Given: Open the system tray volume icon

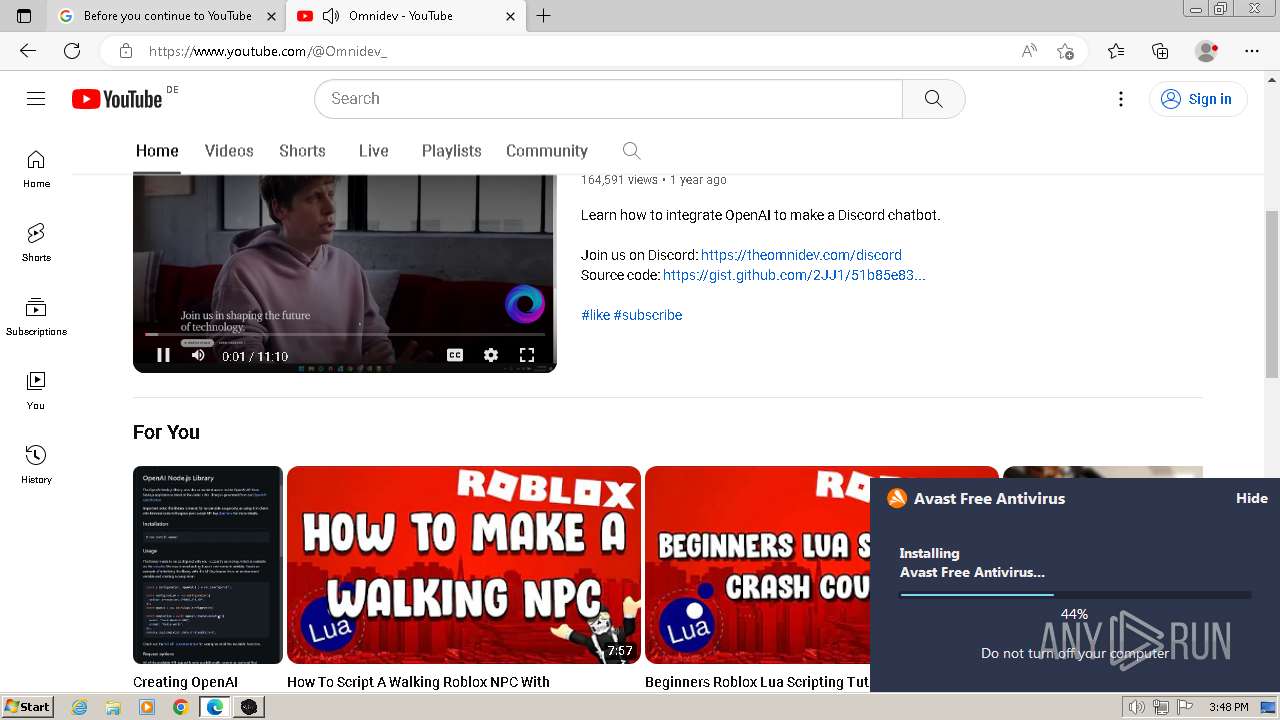Looking at the screenshot, I should point(1136,707).
